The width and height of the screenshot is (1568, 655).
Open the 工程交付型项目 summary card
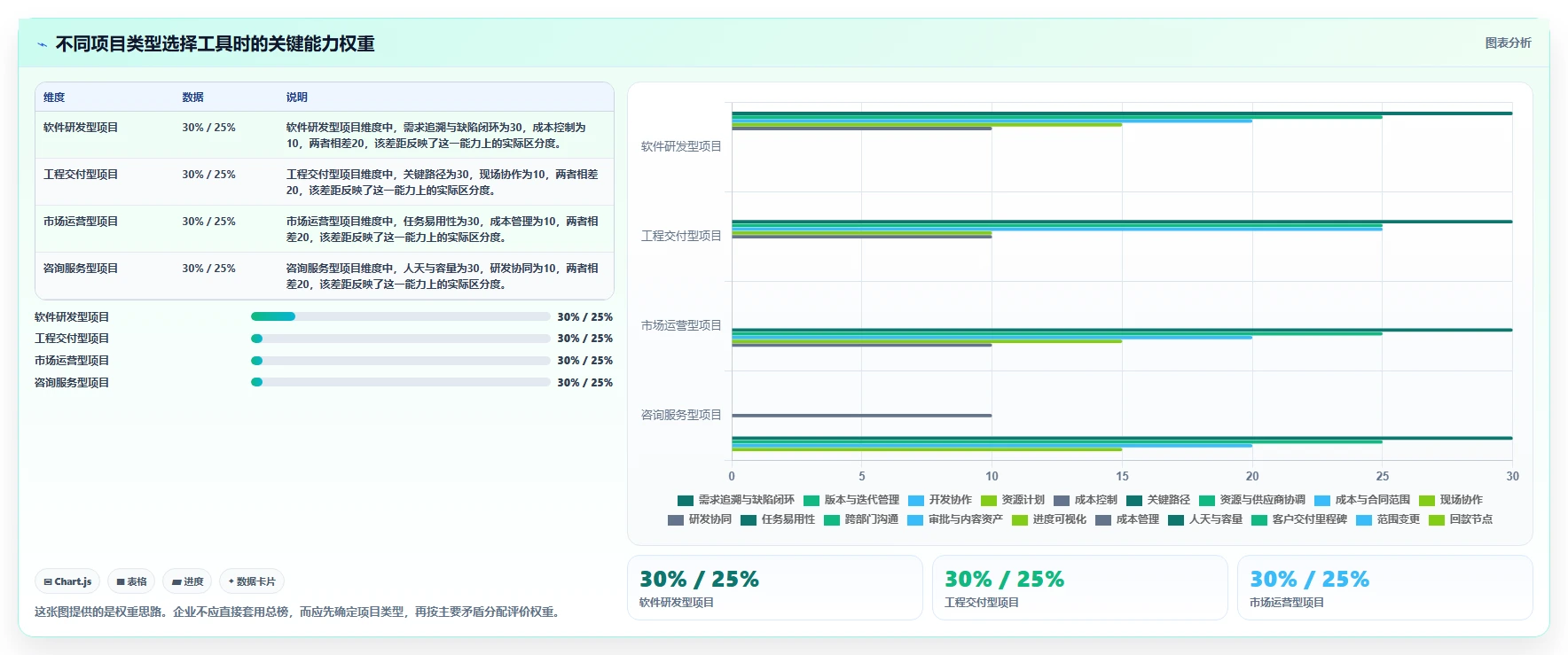[x=1080, y=588]
